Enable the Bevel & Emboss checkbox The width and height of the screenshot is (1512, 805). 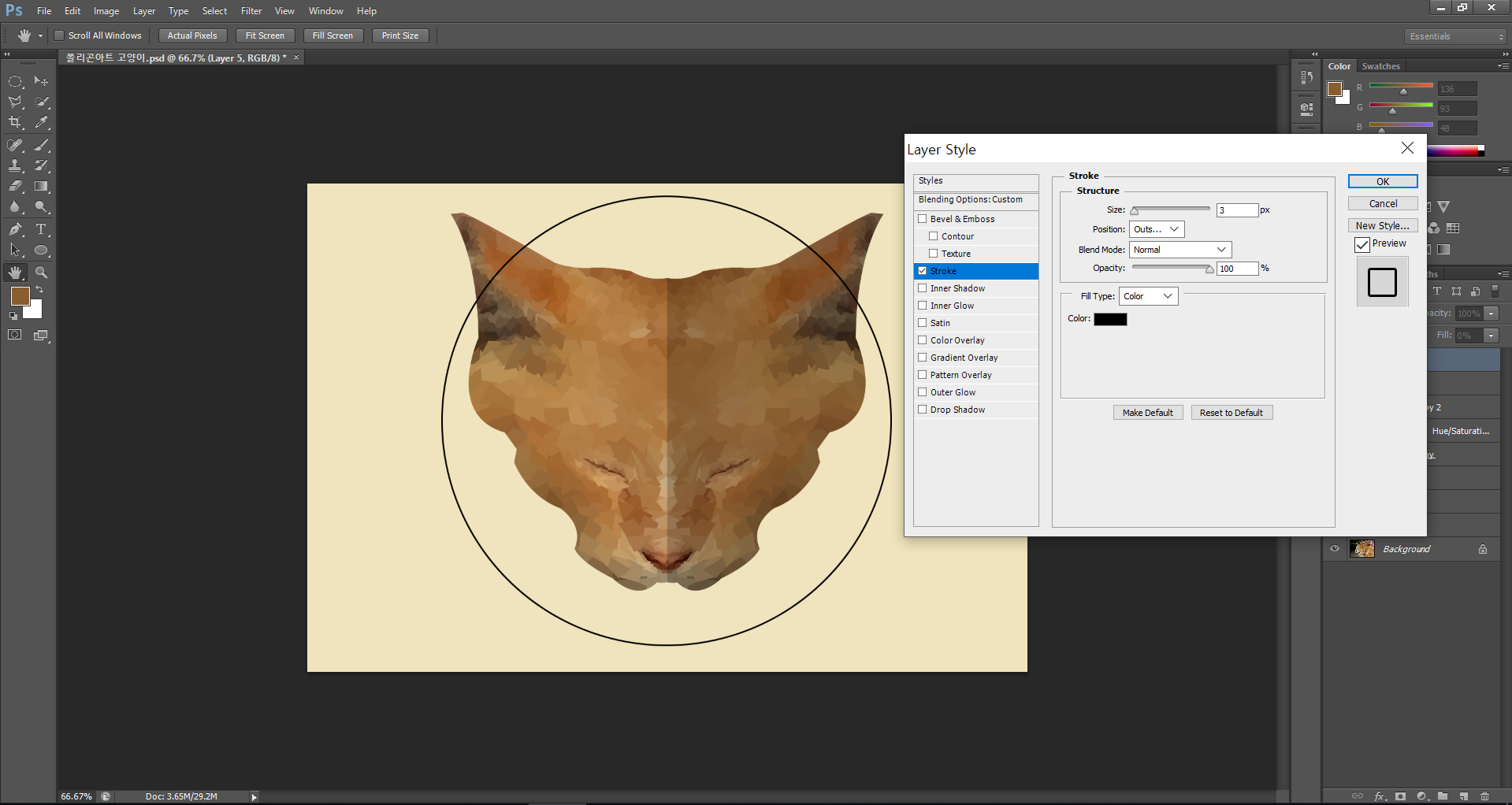[922, 219]
